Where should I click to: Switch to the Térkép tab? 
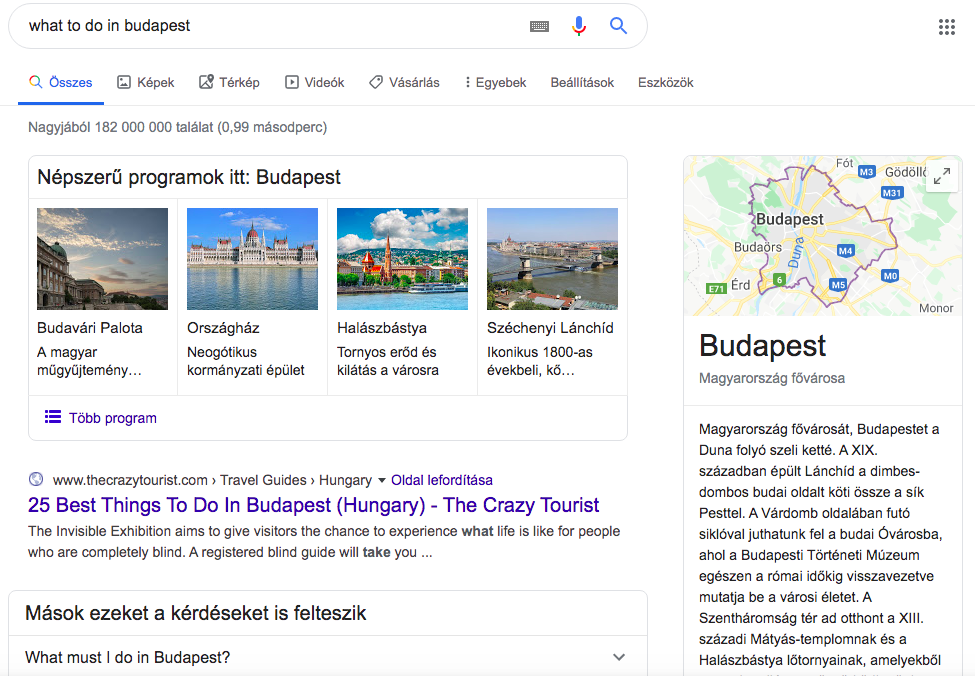[x=229, y=82]
